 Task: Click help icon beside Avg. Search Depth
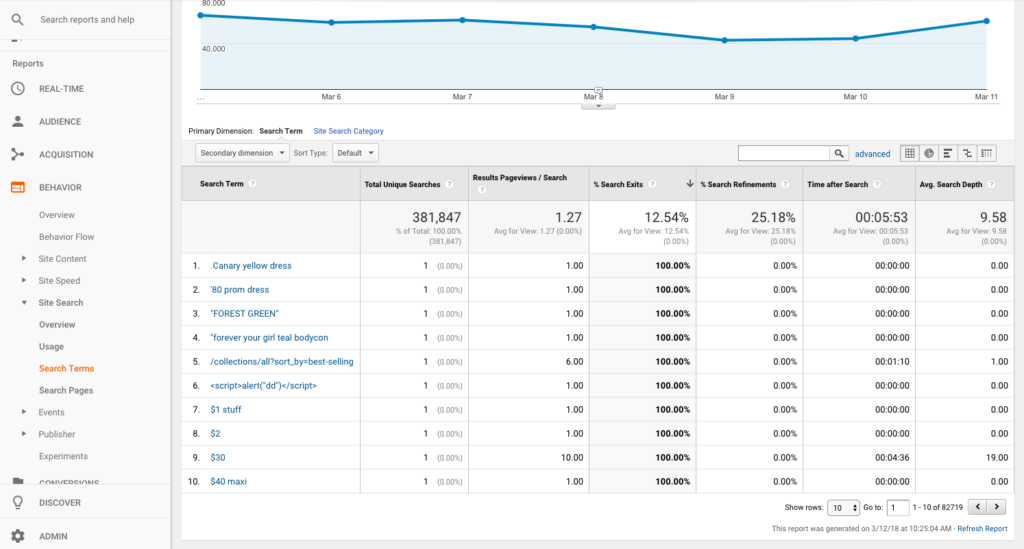tap(991, 184)
